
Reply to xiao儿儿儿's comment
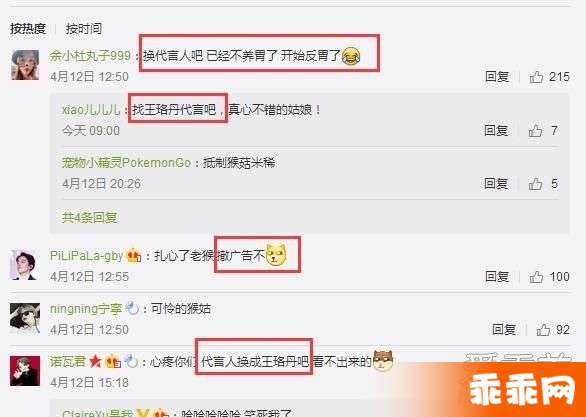pyautogui.click(x=496, y=131)
